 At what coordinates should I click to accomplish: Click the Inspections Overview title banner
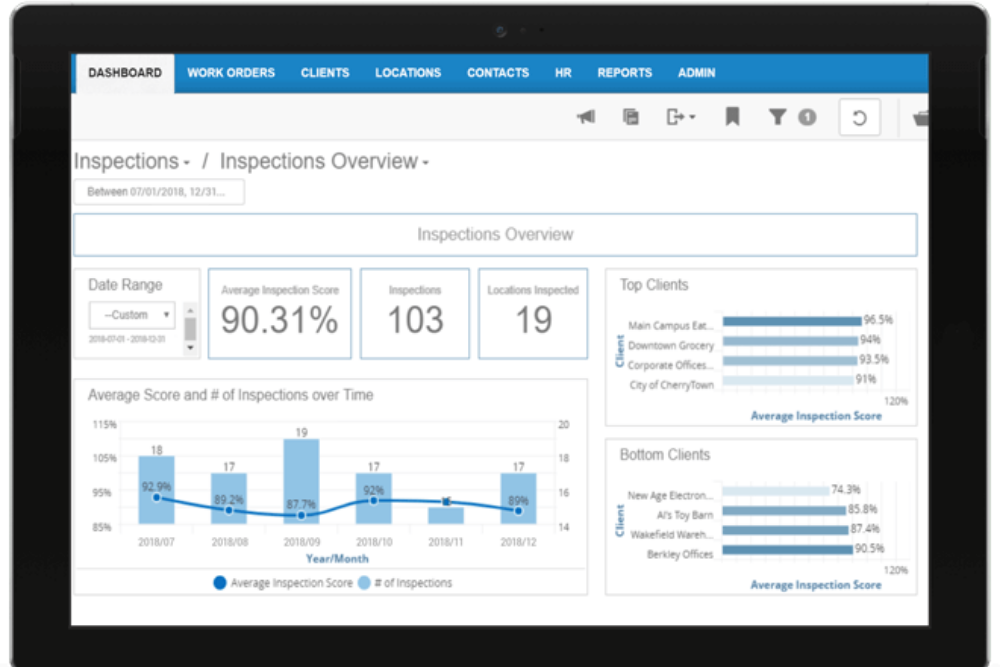click(495, 235)
